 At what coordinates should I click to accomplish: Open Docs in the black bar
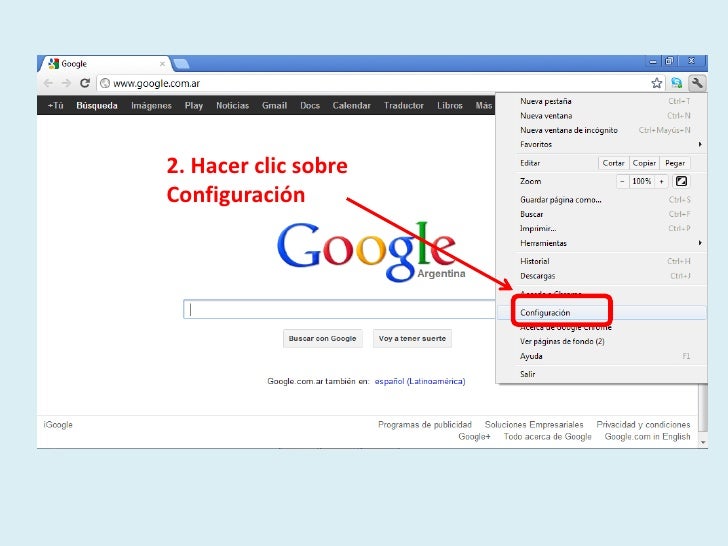(x=310, y=105)
